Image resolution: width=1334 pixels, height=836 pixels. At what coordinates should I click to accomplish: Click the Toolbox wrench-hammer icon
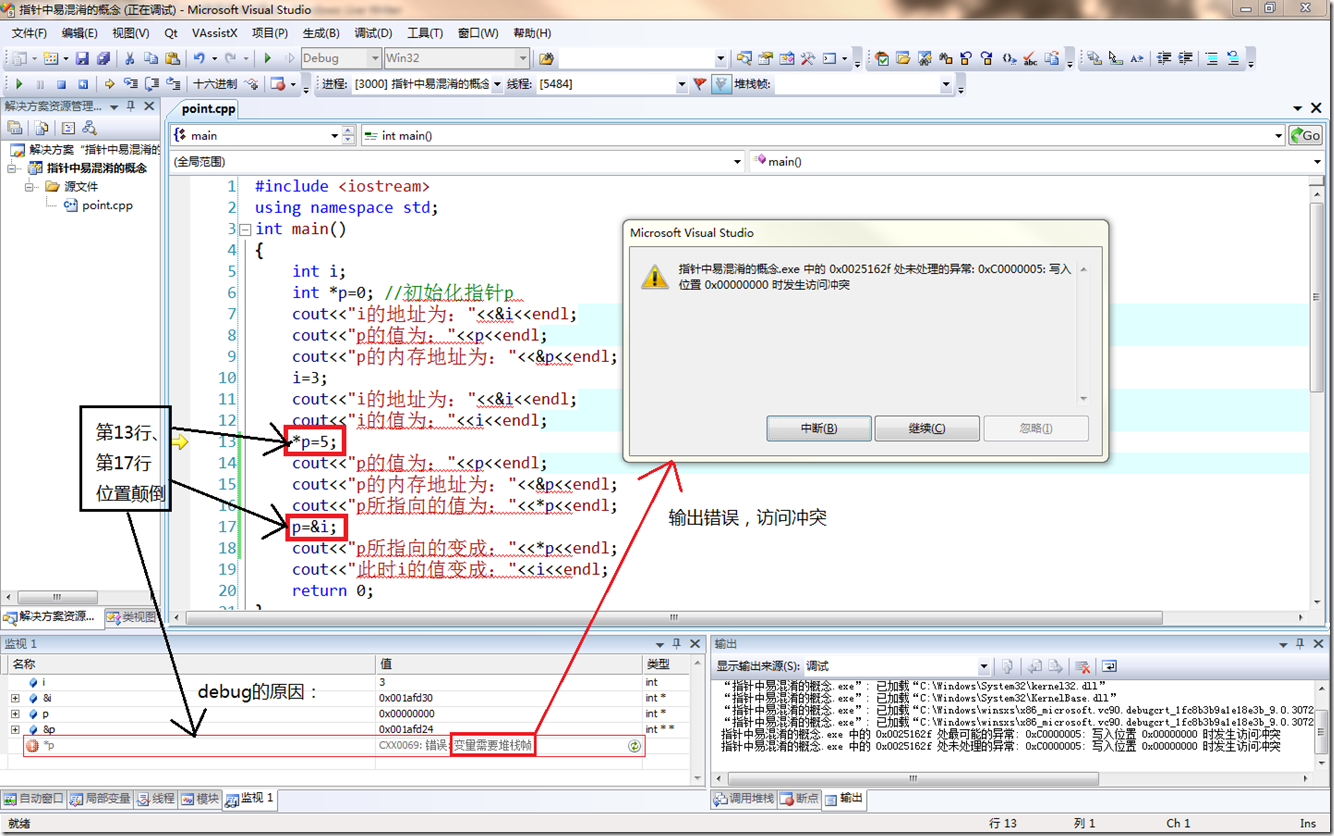coord(807,58)
